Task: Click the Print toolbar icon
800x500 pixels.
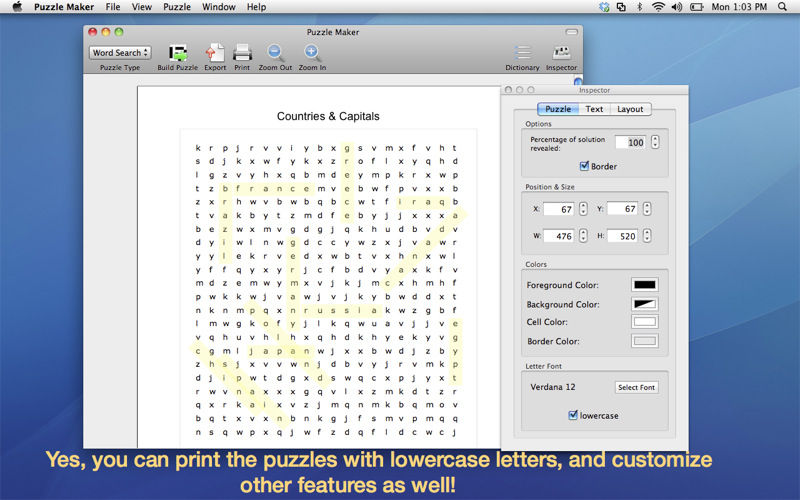Action: tap(242, 53)
